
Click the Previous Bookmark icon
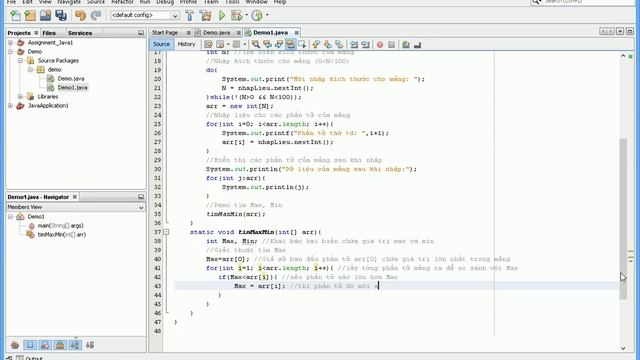(x=316, y=44)
